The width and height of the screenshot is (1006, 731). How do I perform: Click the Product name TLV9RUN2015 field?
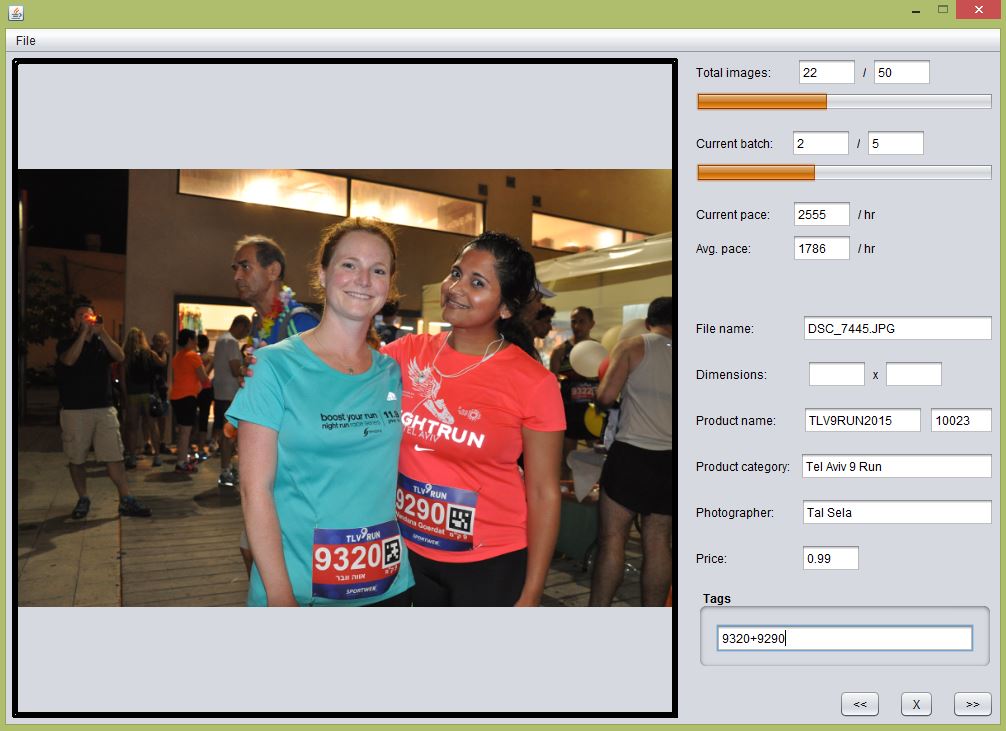tap(862, 420)
